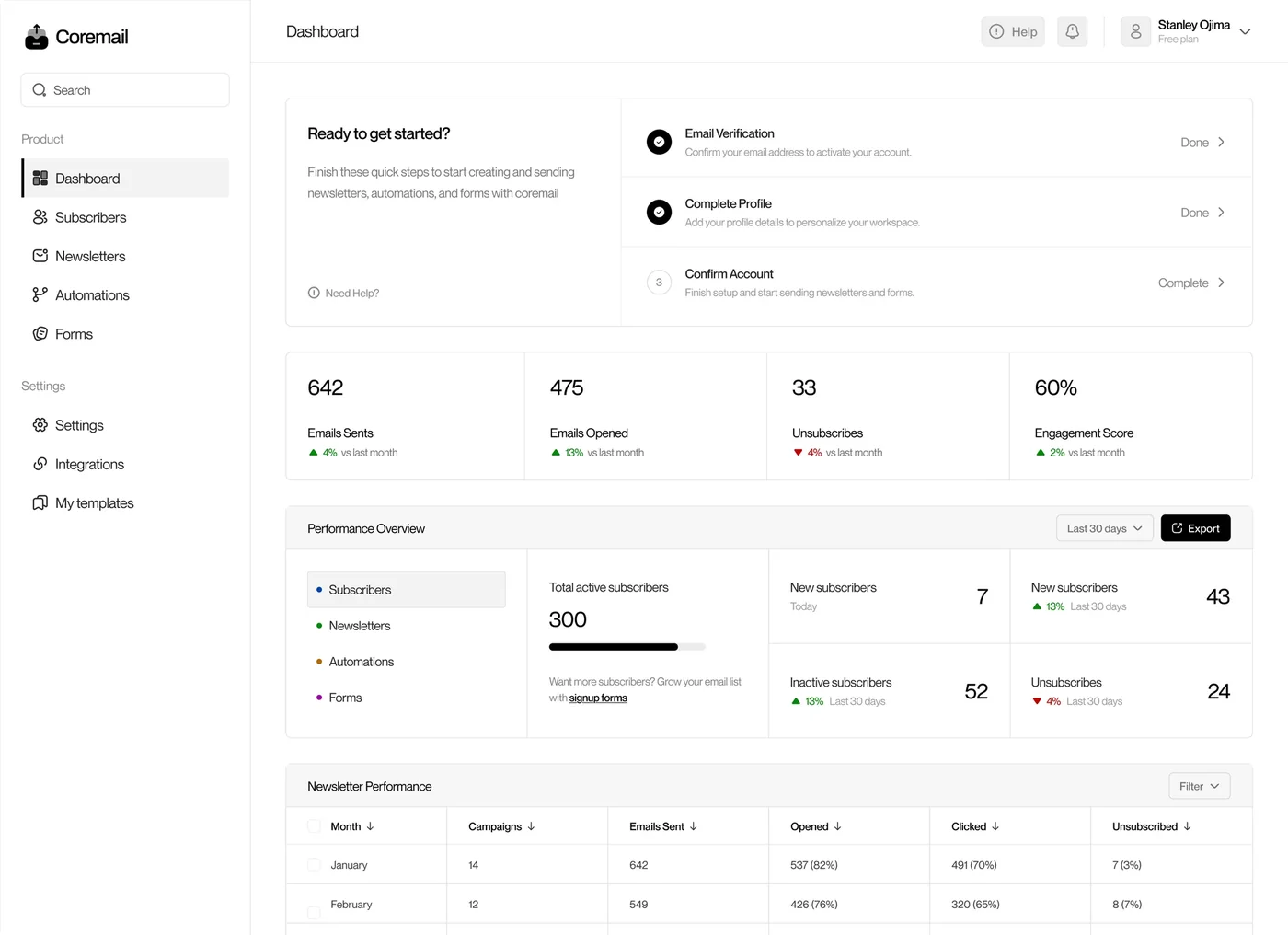This screenshot has width=1288, height=935.
Task: Click the search magnifier icon
Action: (x=40, y=90)
